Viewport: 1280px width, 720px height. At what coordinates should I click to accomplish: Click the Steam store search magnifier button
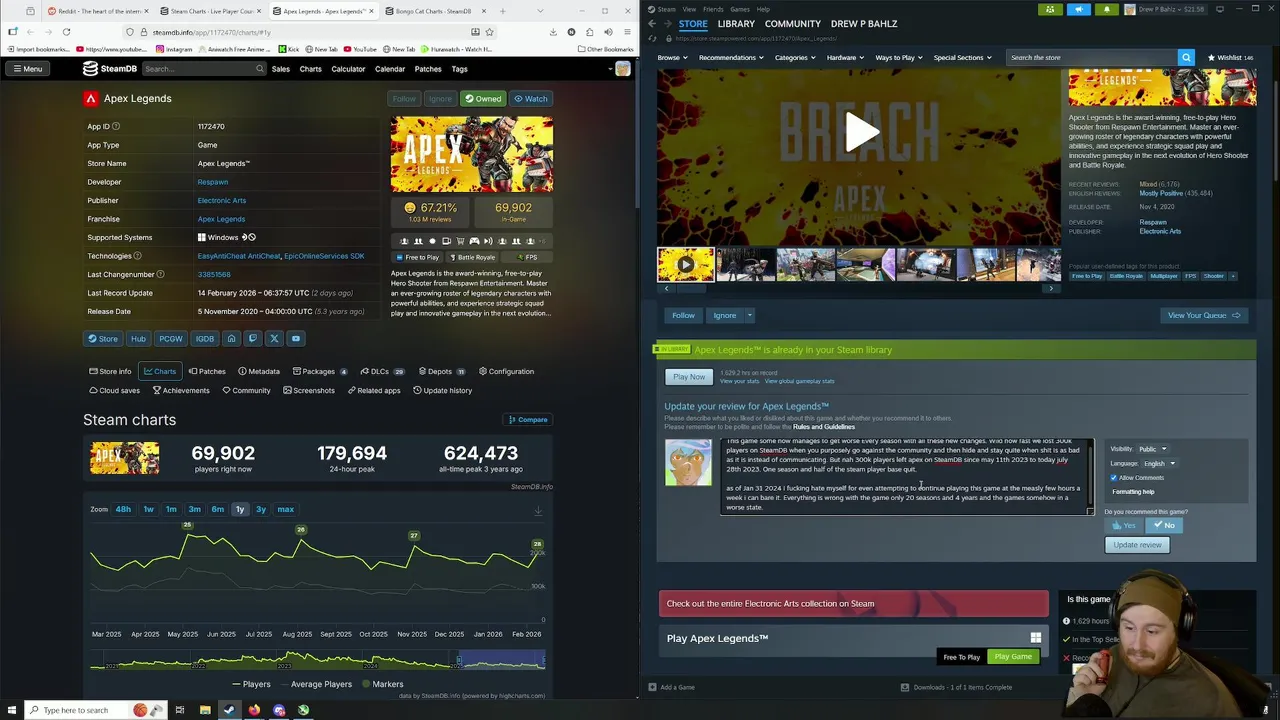[1186, 57]
